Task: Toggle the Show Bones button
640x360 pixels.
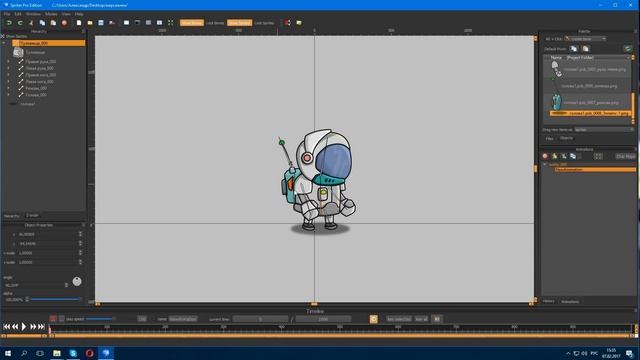Action: [192, 23]
